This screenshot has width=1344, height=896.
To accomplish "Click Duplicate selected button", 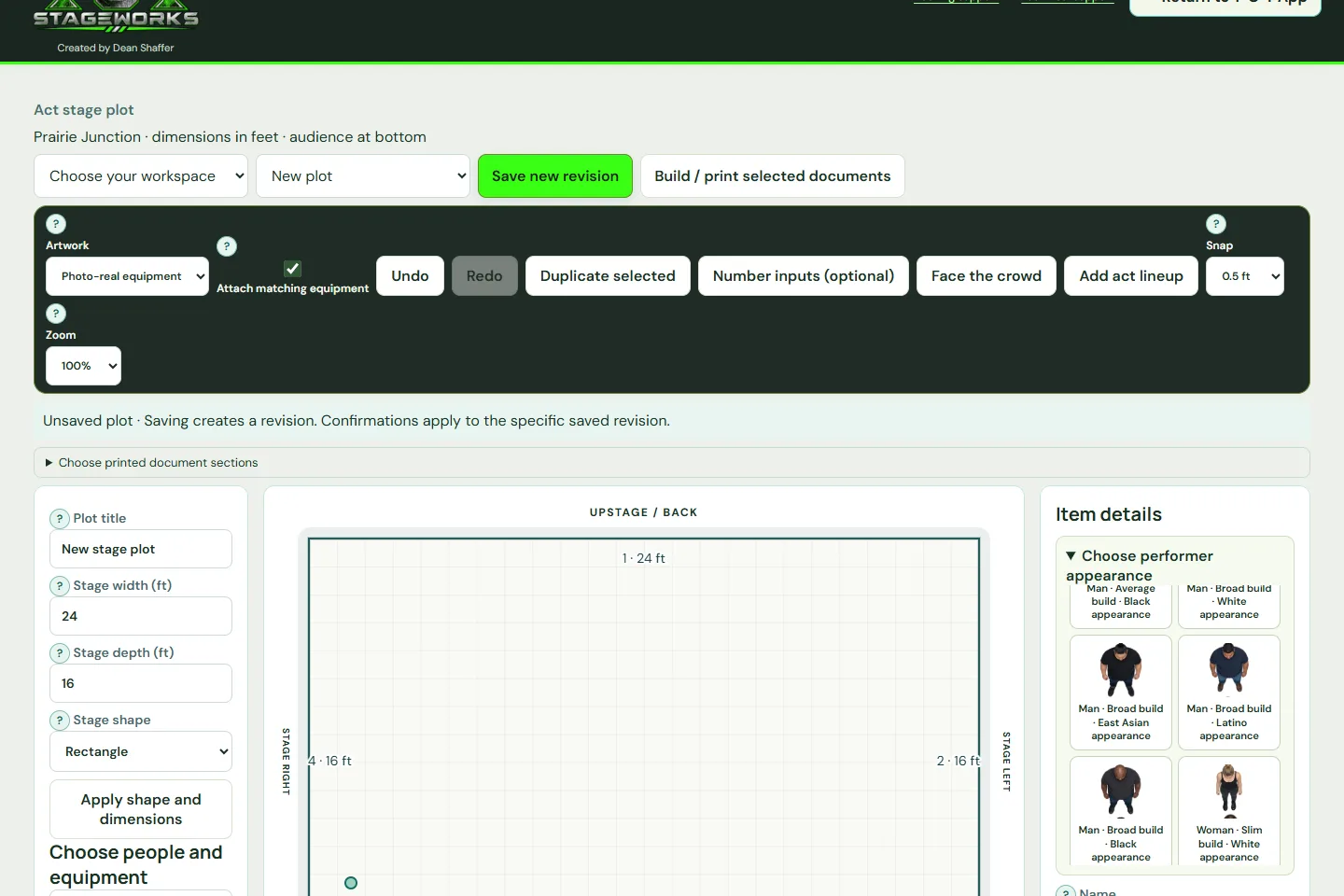I will (608, 276).
